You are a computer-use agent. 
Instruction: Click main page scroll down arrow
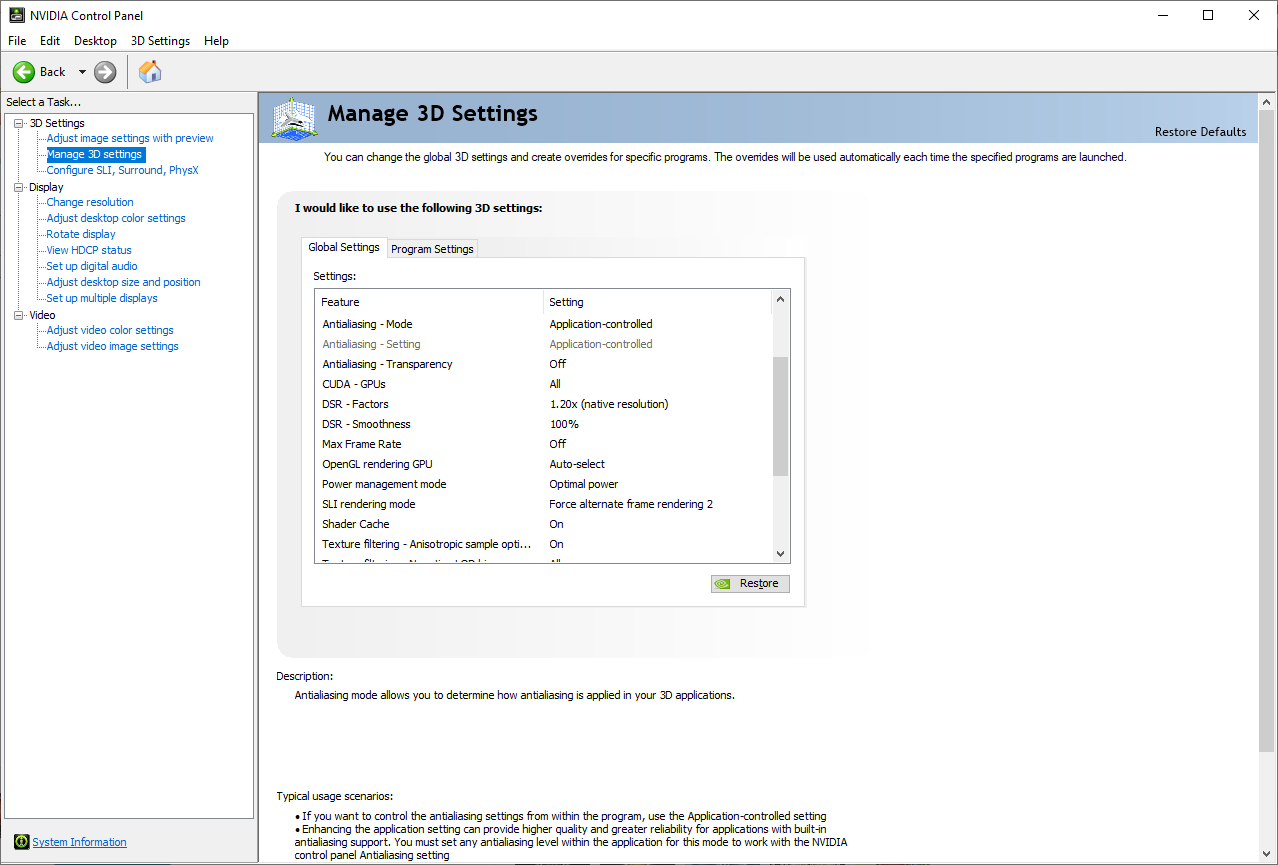point(1267,852)
